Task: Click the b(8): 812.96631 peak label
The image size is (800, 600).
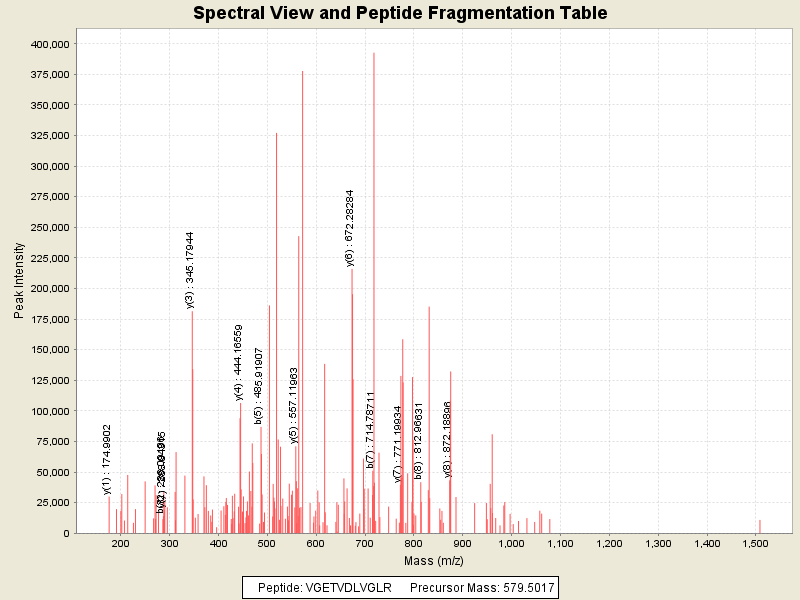Action: [x=419, y=440]
